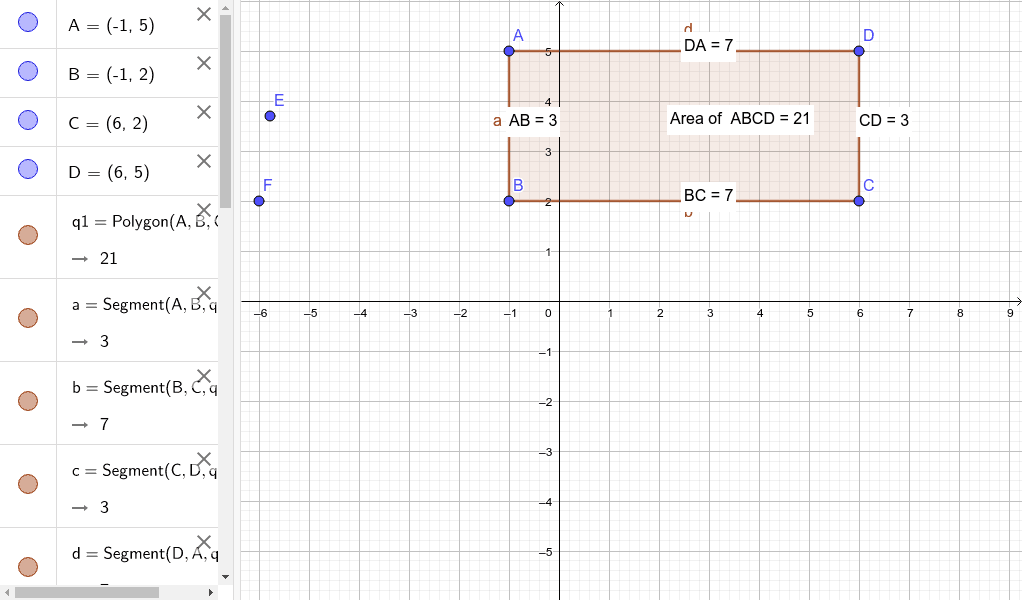The width and height of the screenshot is (1024, 602).
Task: Select point C on the graph
Action: (859, 201)
